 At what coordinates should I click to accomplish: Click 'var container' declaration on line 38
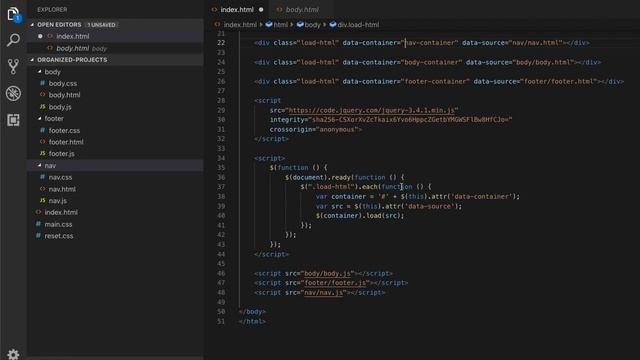coord(341,197)
